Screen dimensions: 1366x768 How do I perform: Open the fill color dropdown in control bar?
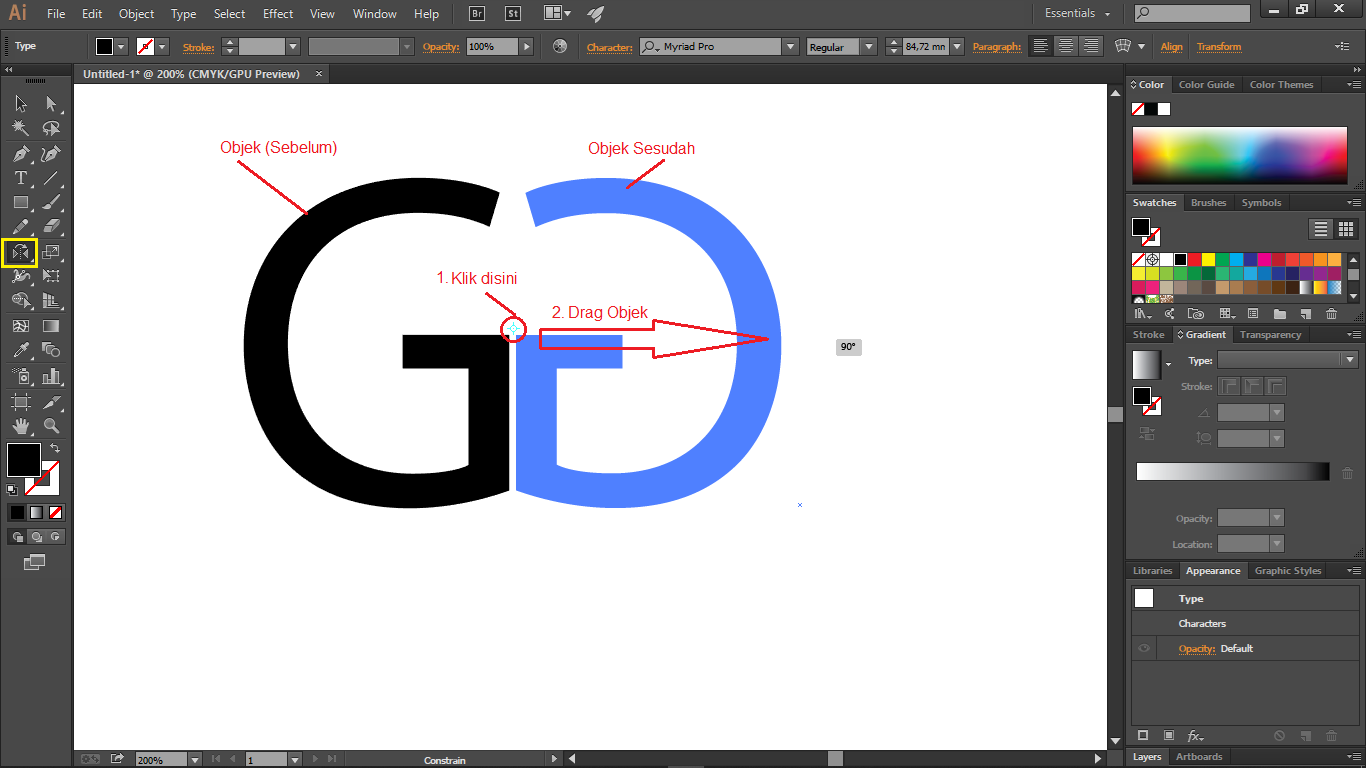[121, 47]
